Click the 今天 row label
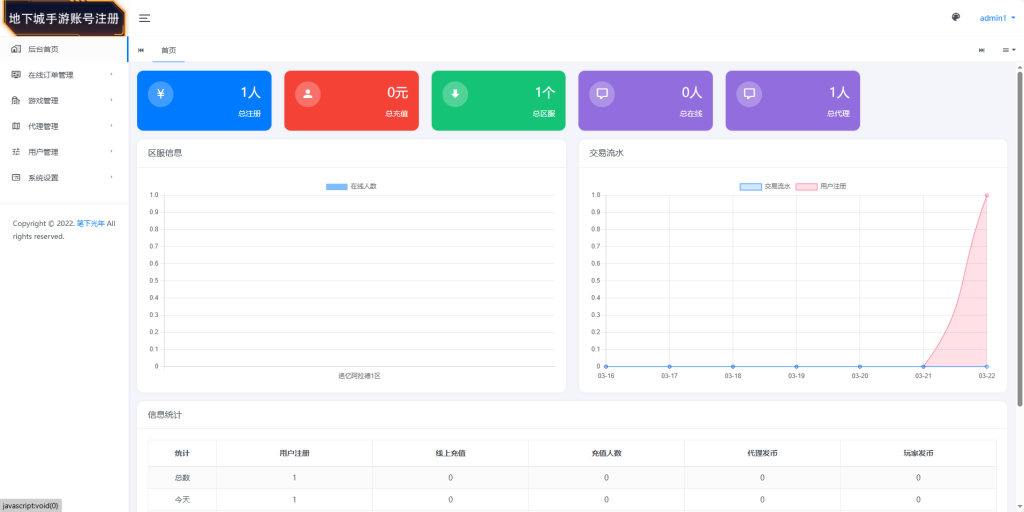Image resolution: width=1024 pixels, height=512 pixels. [182, 500]
